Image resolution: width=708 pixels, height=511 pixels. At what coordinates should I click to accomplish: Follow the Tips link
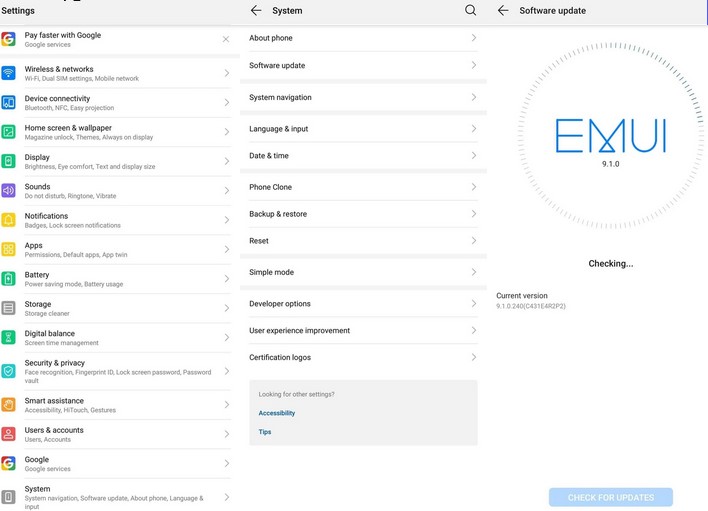pyautogui.click(x=265, y=432)
